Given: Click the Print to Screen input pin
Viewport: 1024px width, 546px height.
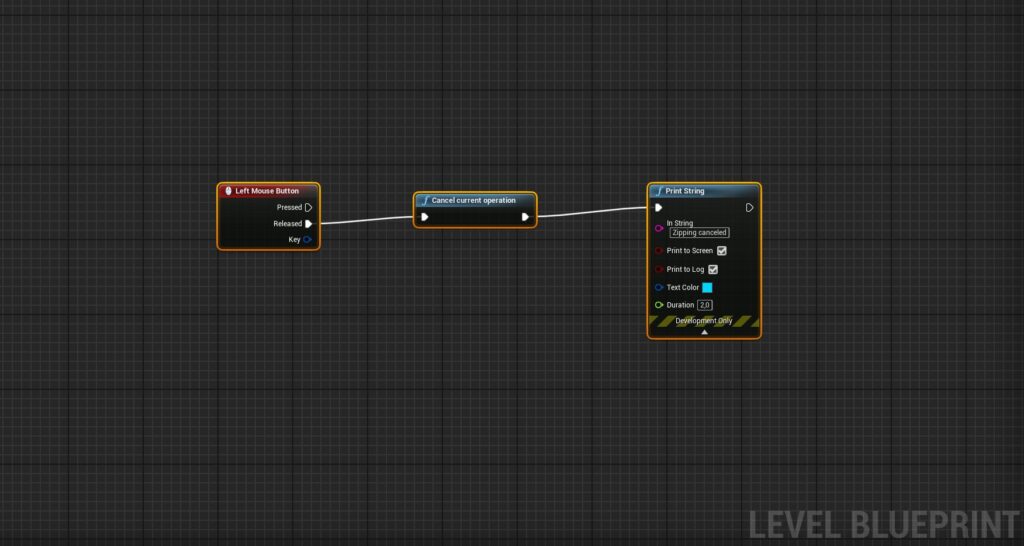Looking at the screenshot, I should click(x=659, y=251).
